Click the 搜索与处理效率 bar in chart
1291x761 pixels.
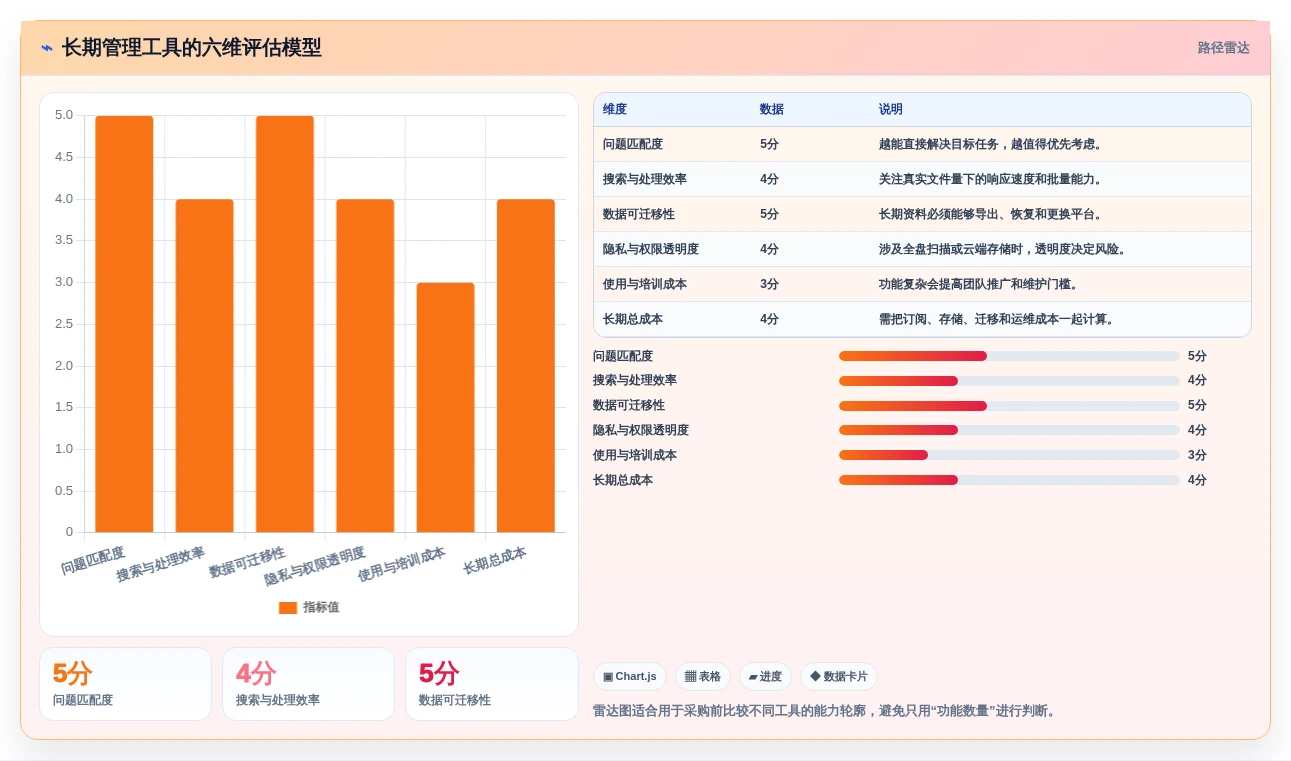[x=205, y=366]
